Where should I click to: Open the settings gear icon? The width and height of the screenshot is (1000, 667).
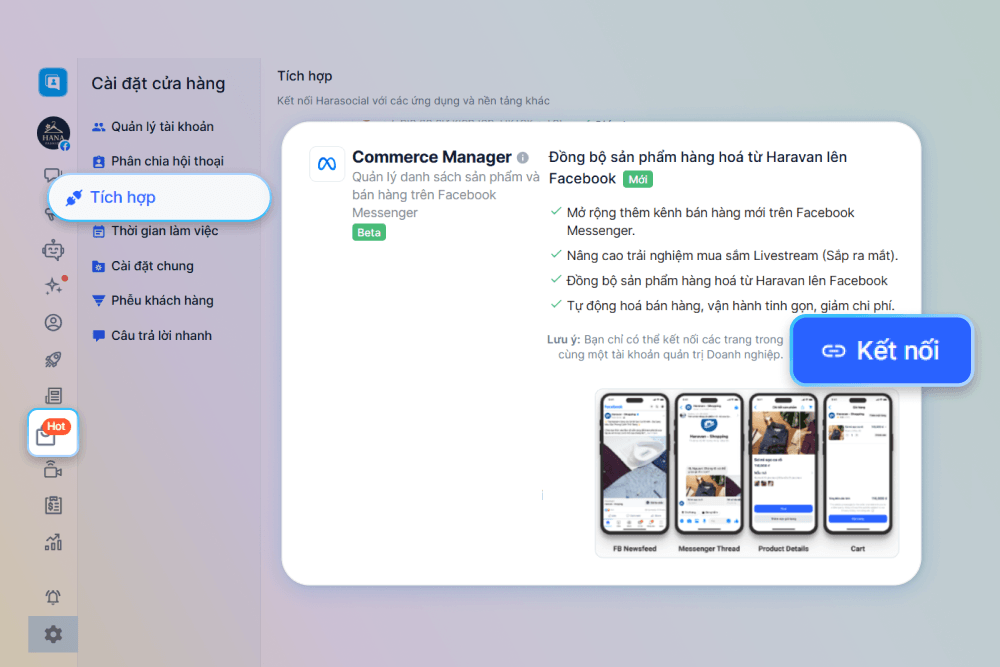click(53, 634)
